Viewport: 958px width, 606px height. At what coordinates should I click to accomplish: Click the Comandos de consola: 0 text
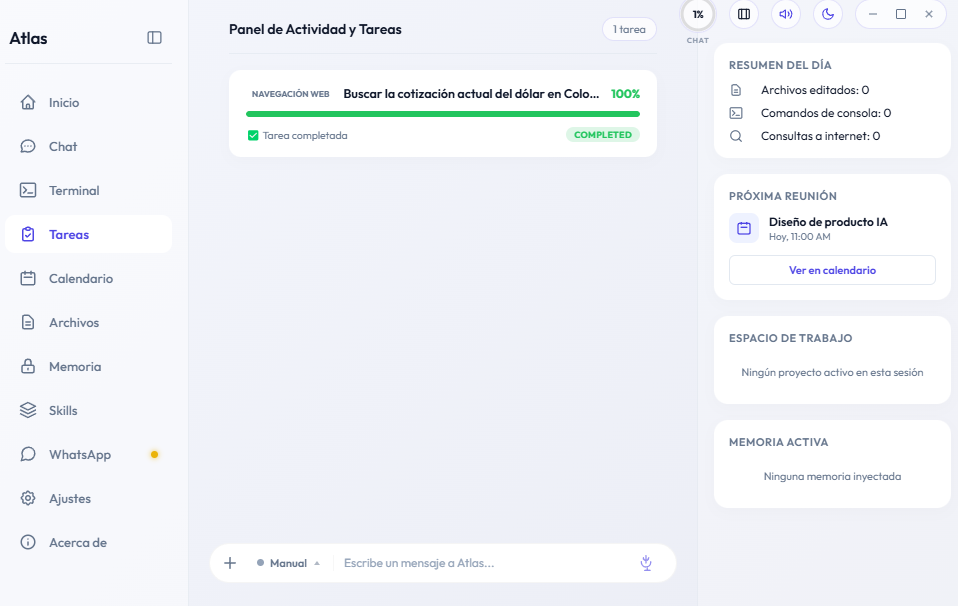[826, 113]
